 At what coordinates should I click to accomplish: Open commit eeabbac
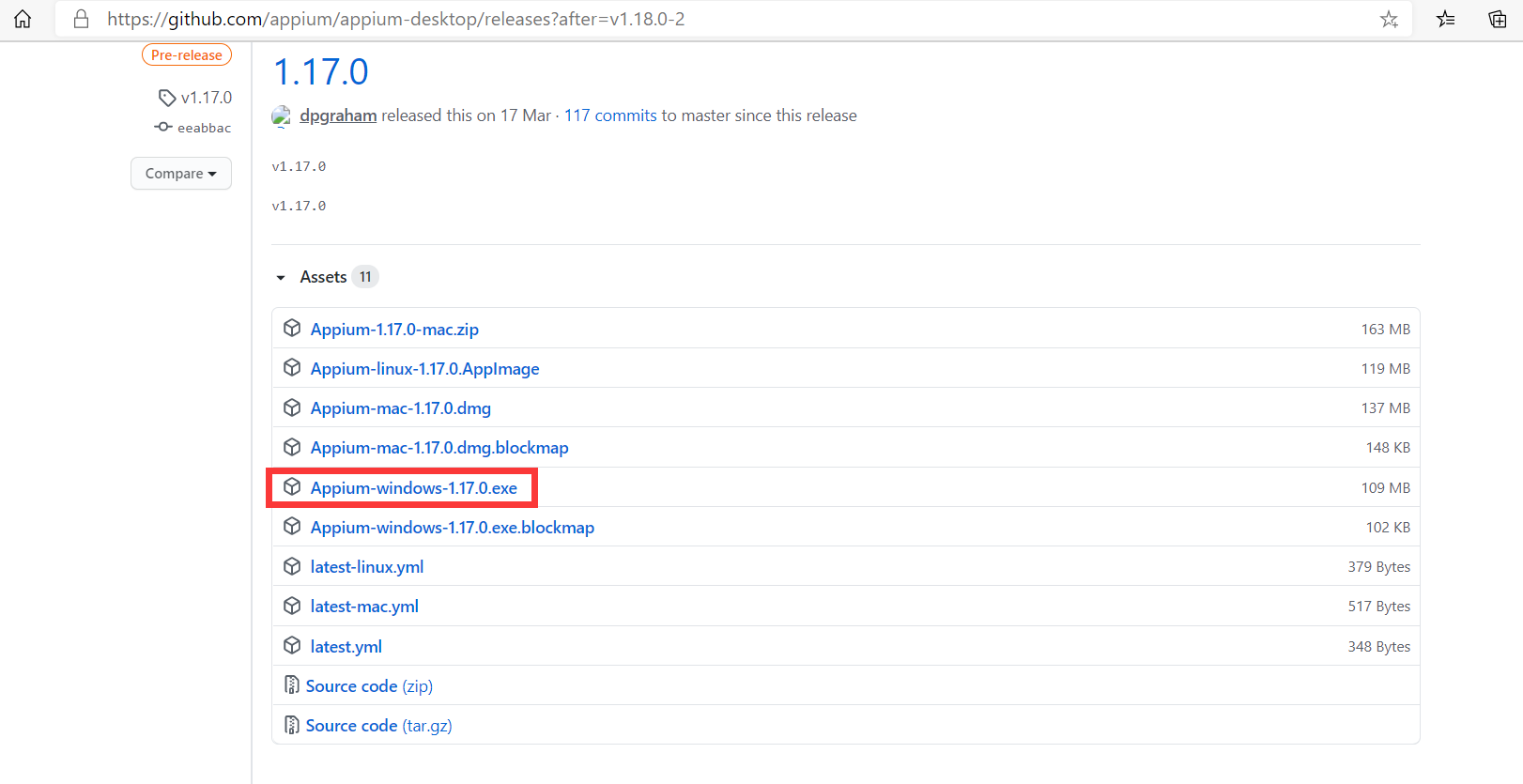(x=204, y=128)
